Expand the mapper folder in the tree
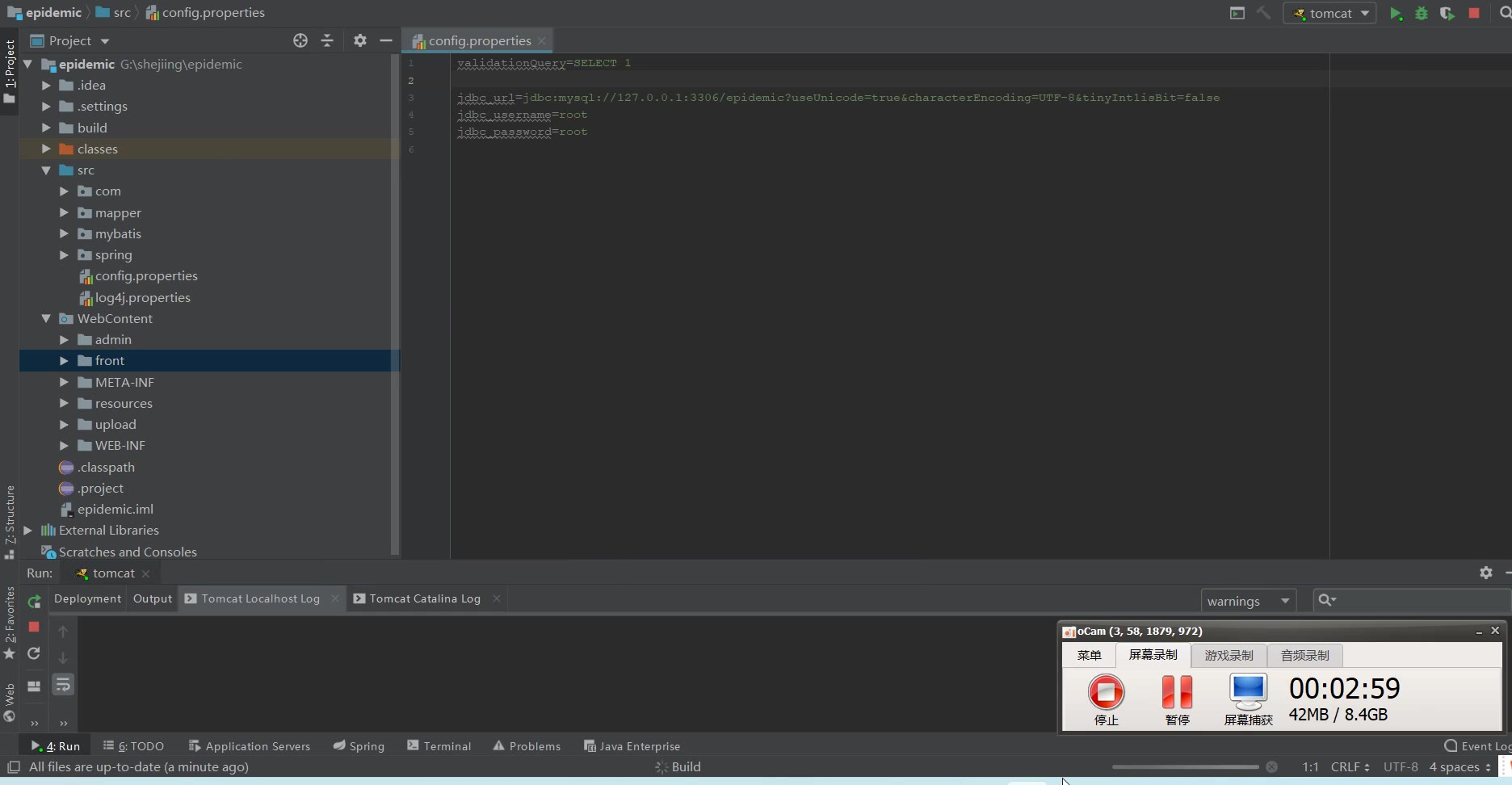Viewport: 1512px width, 785px height. coord(64,212)
